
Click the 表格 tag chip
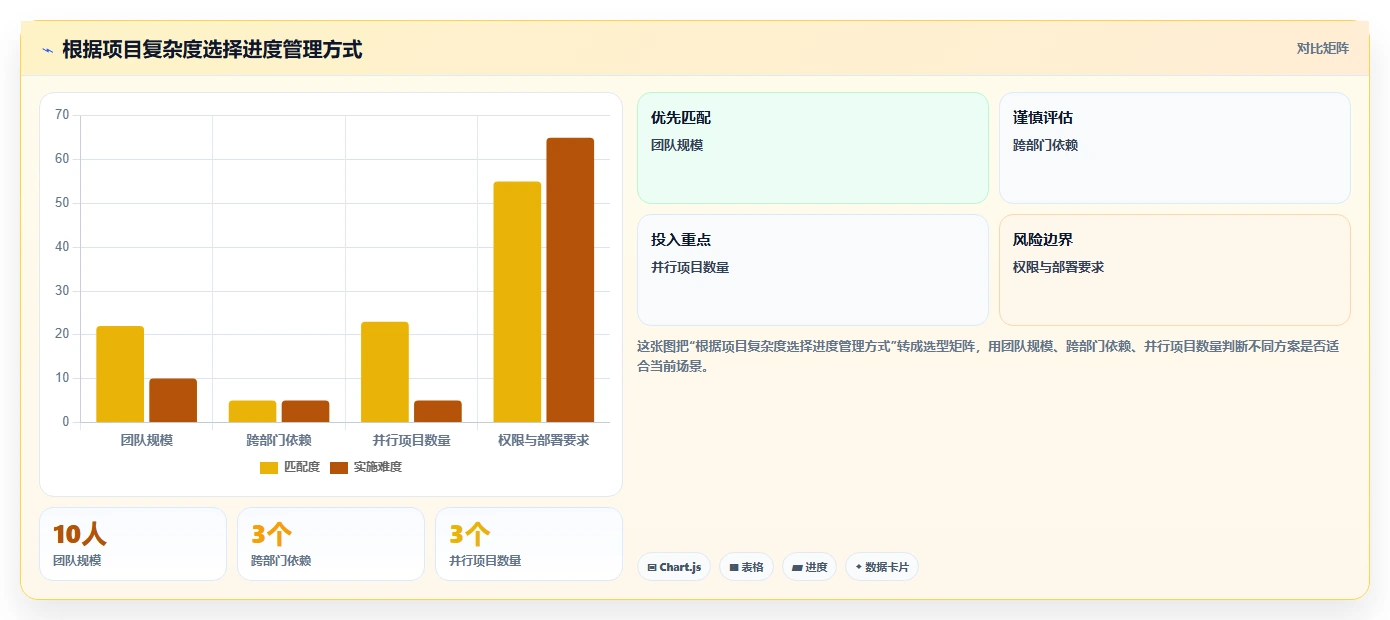point(747,567)
